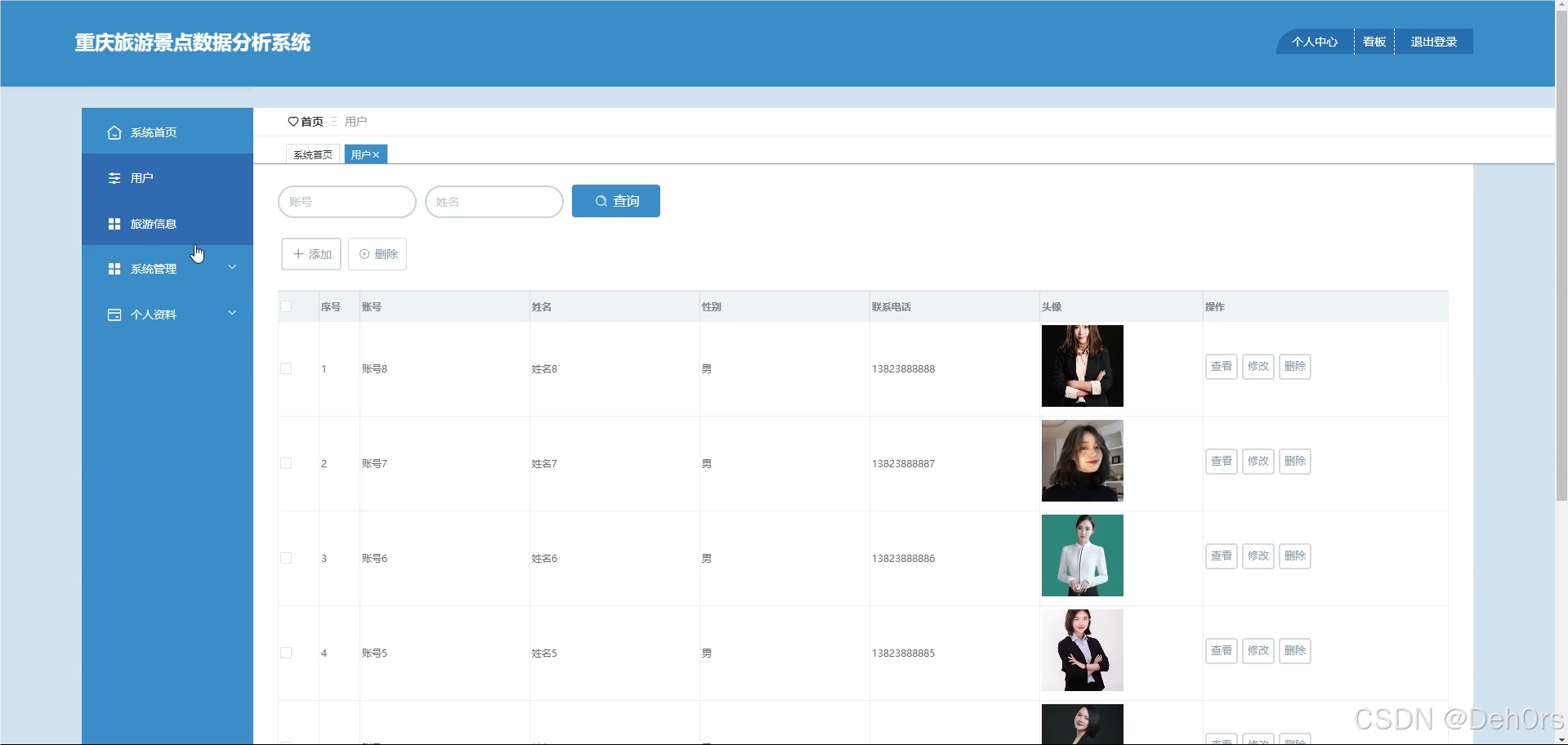Open 系统首页 in the sidebar
This screenshot has width=1568, height=745.
click(168, 132)
